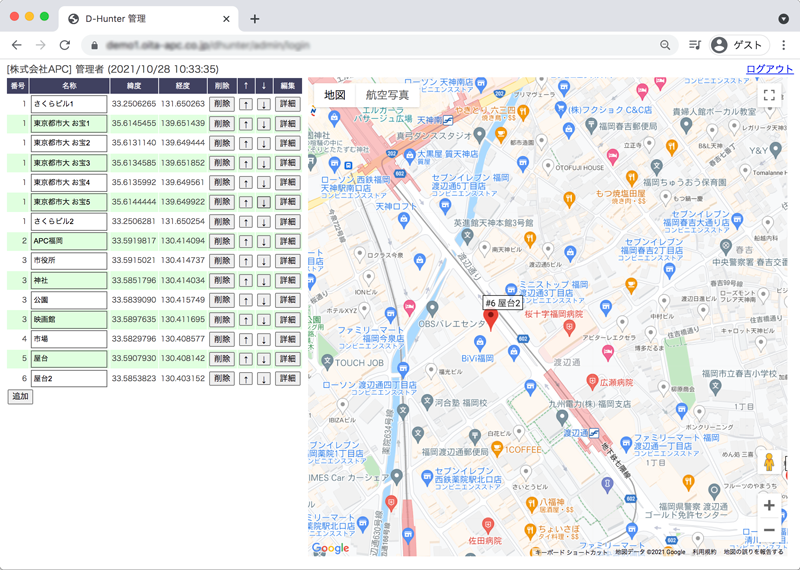Edit the 映画館 name field
800x570 pixels.
pyautogui.click(x=69, y=319)
